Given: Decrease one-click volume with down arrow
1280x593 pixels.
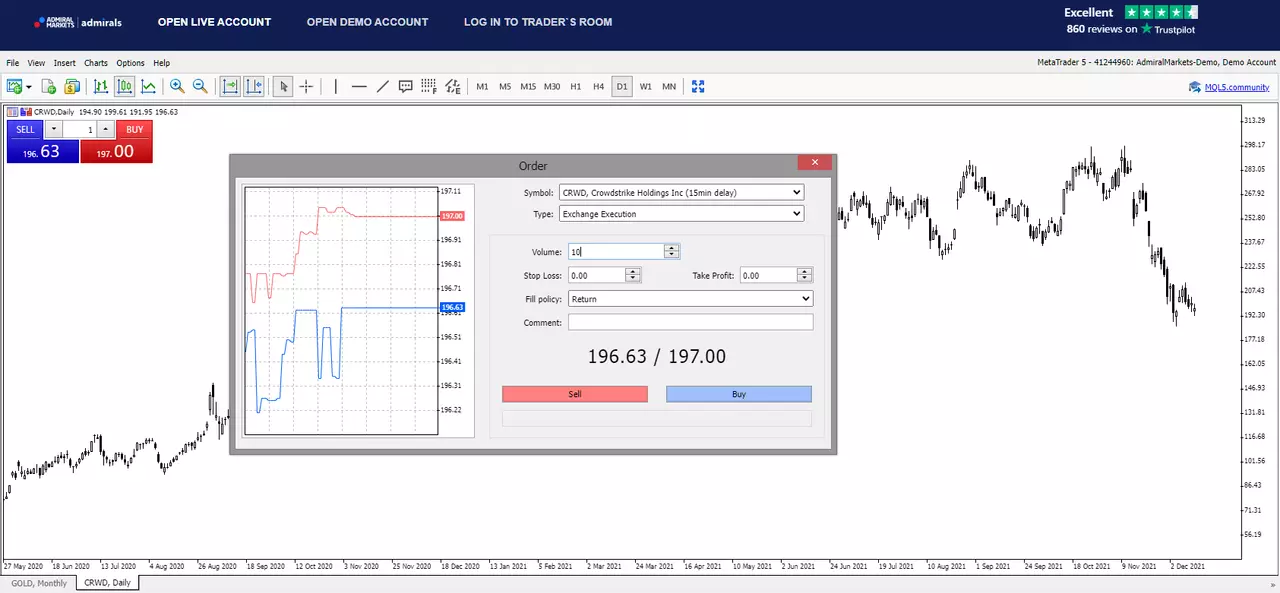Looking at the screenshot, I should point(54,129).
